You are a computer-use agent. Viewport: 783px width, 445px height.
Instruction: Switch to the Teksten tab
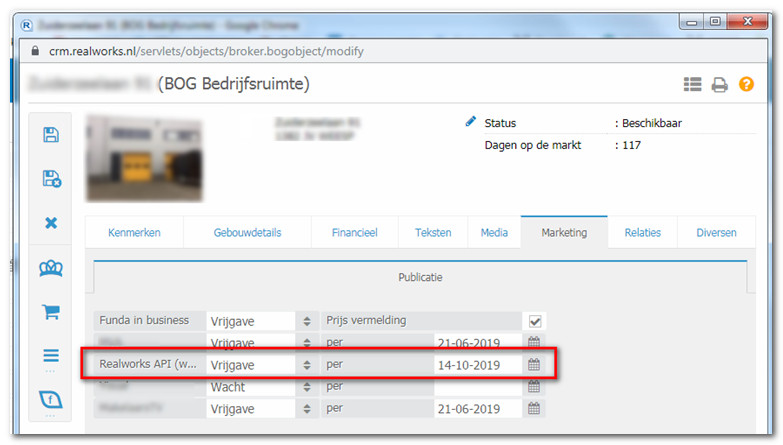[433, 232]
